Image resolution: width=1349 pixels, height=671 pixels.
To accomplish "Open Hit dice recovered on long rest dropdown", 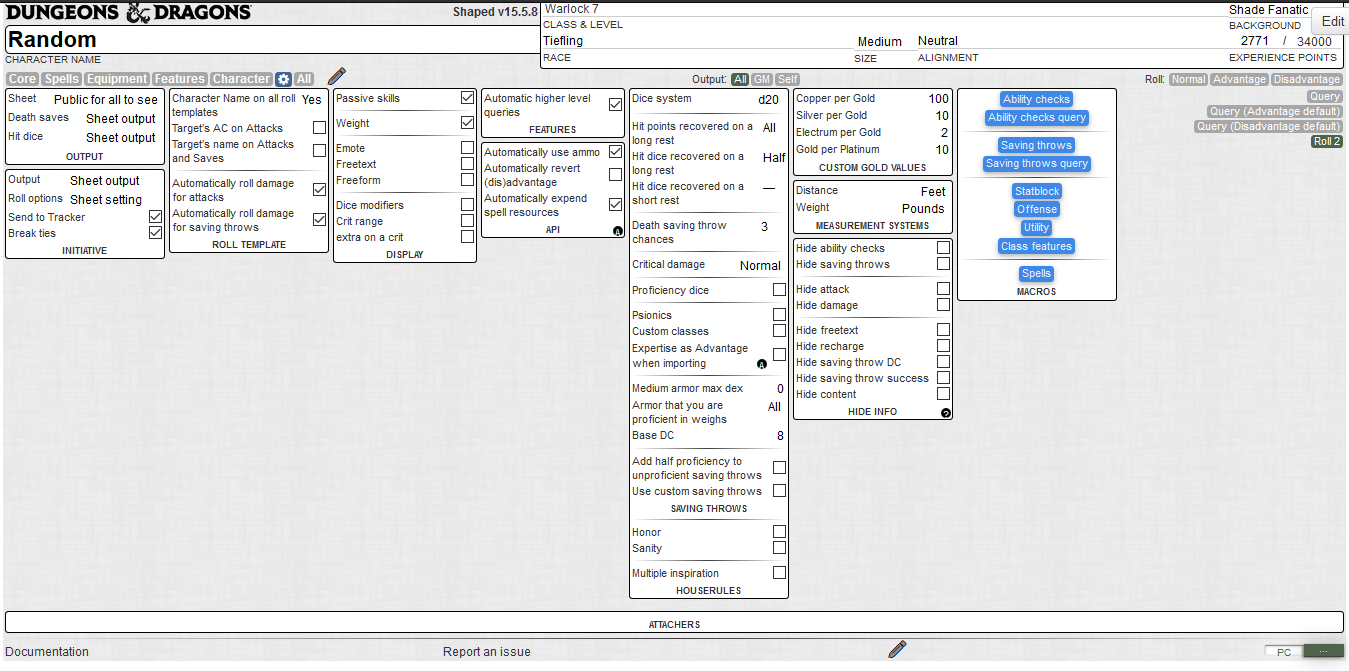I will pos(774,158).
